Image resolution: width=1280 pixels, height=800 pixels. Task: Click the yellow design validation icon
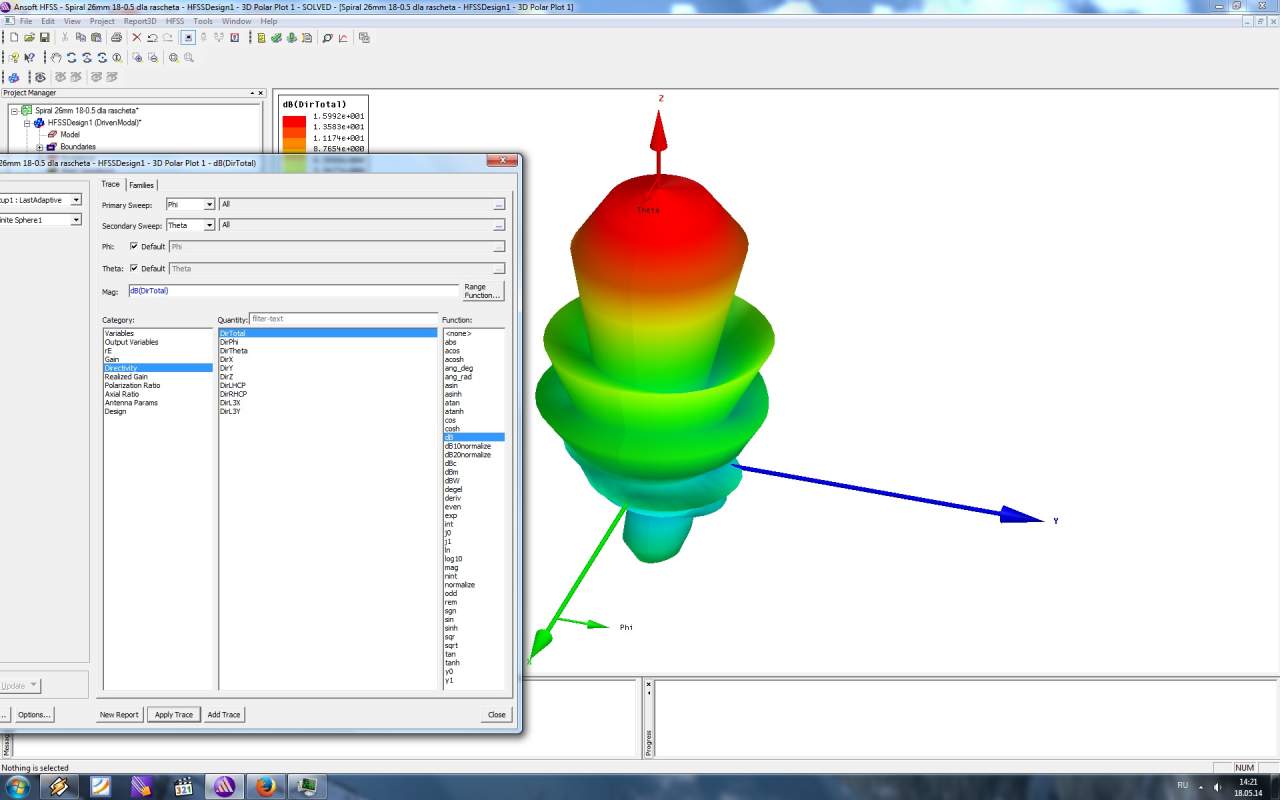(261, 38)
